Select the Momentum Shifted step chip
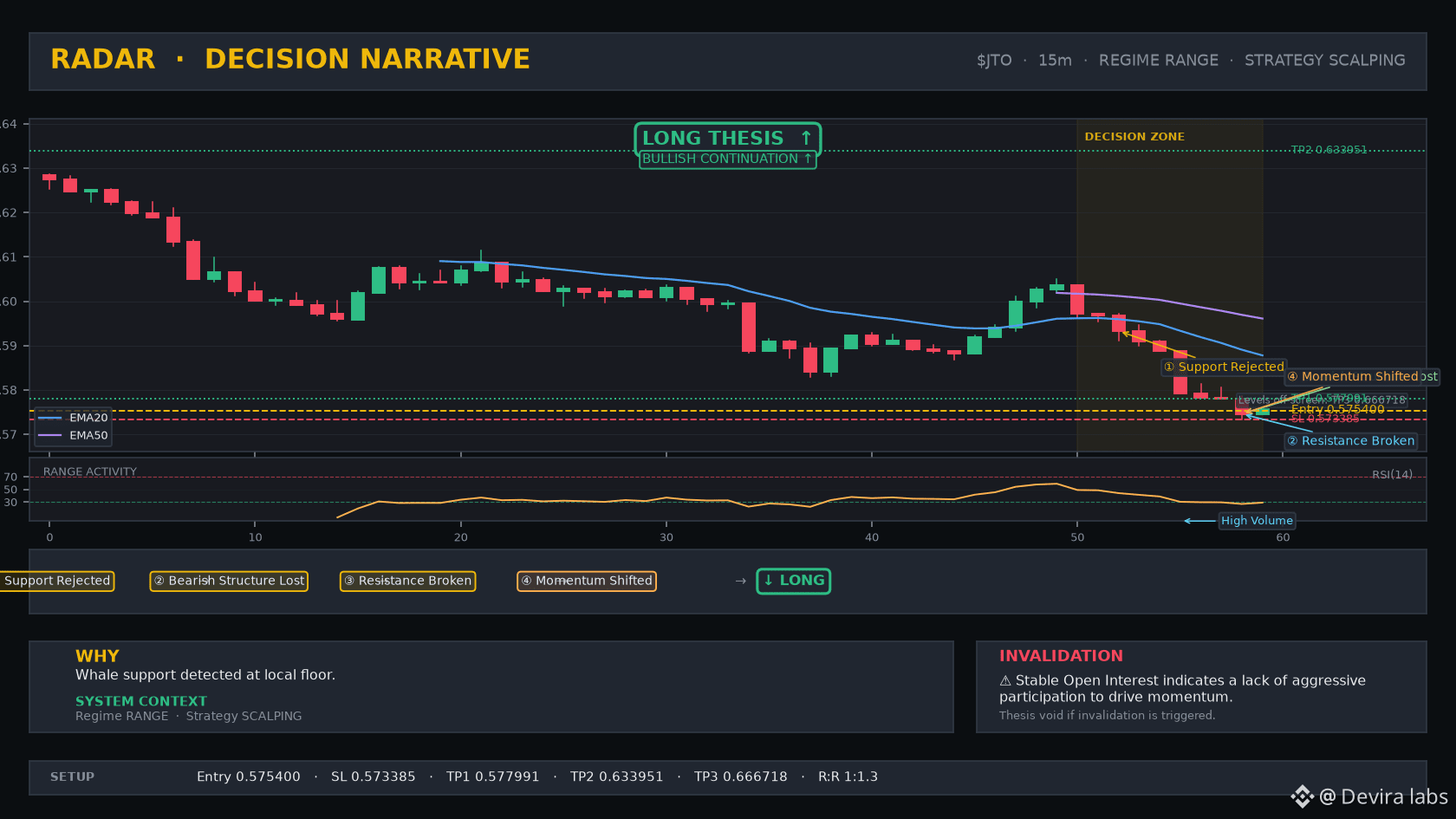1456x819 pixels. (x=587, y=581)
